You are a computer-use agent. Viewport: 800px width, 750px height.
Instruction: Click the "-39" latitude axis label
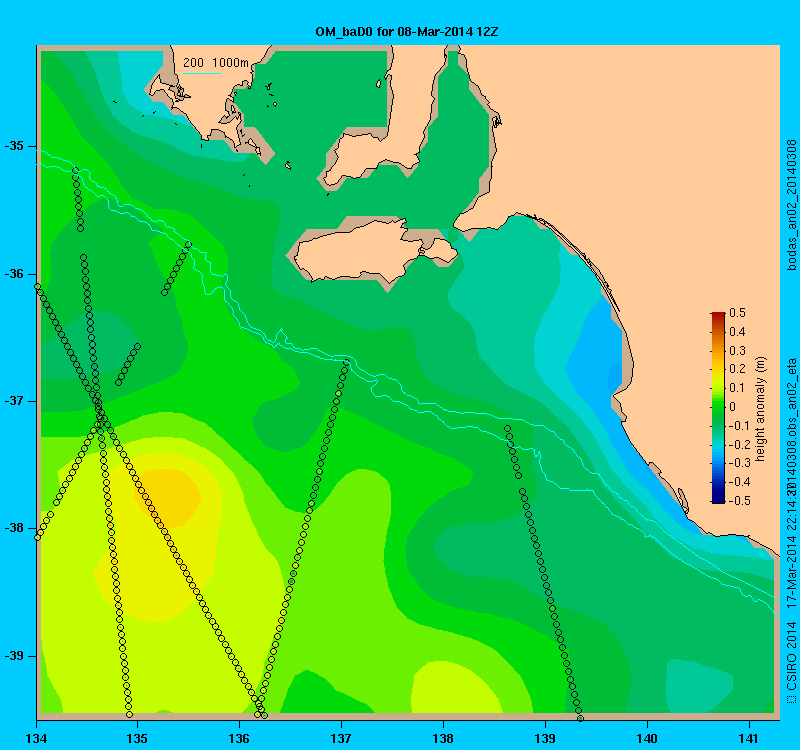click(14, 656)
